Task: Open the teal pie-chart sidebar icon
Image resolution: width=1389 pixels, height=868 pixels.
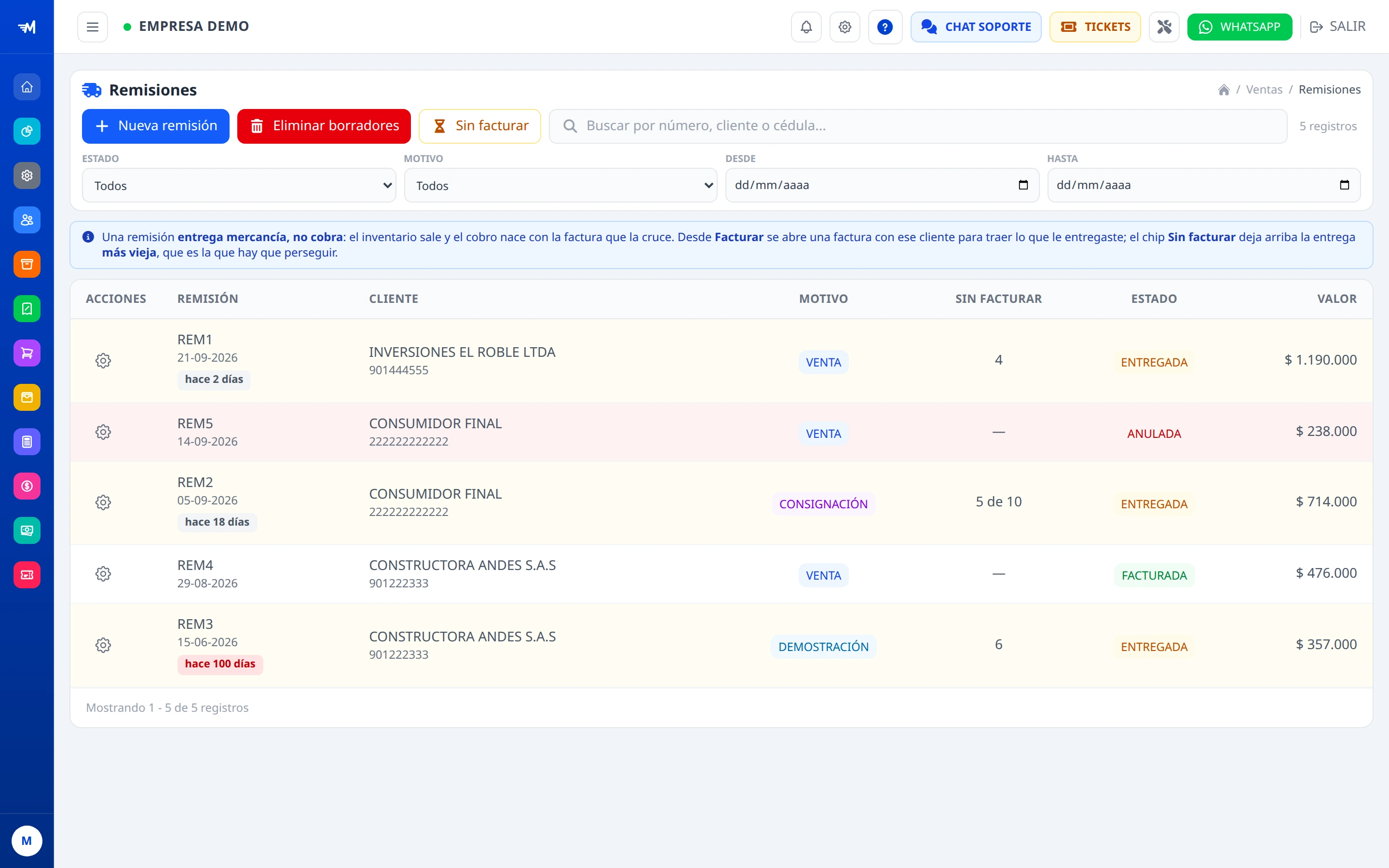Action: 27,132
